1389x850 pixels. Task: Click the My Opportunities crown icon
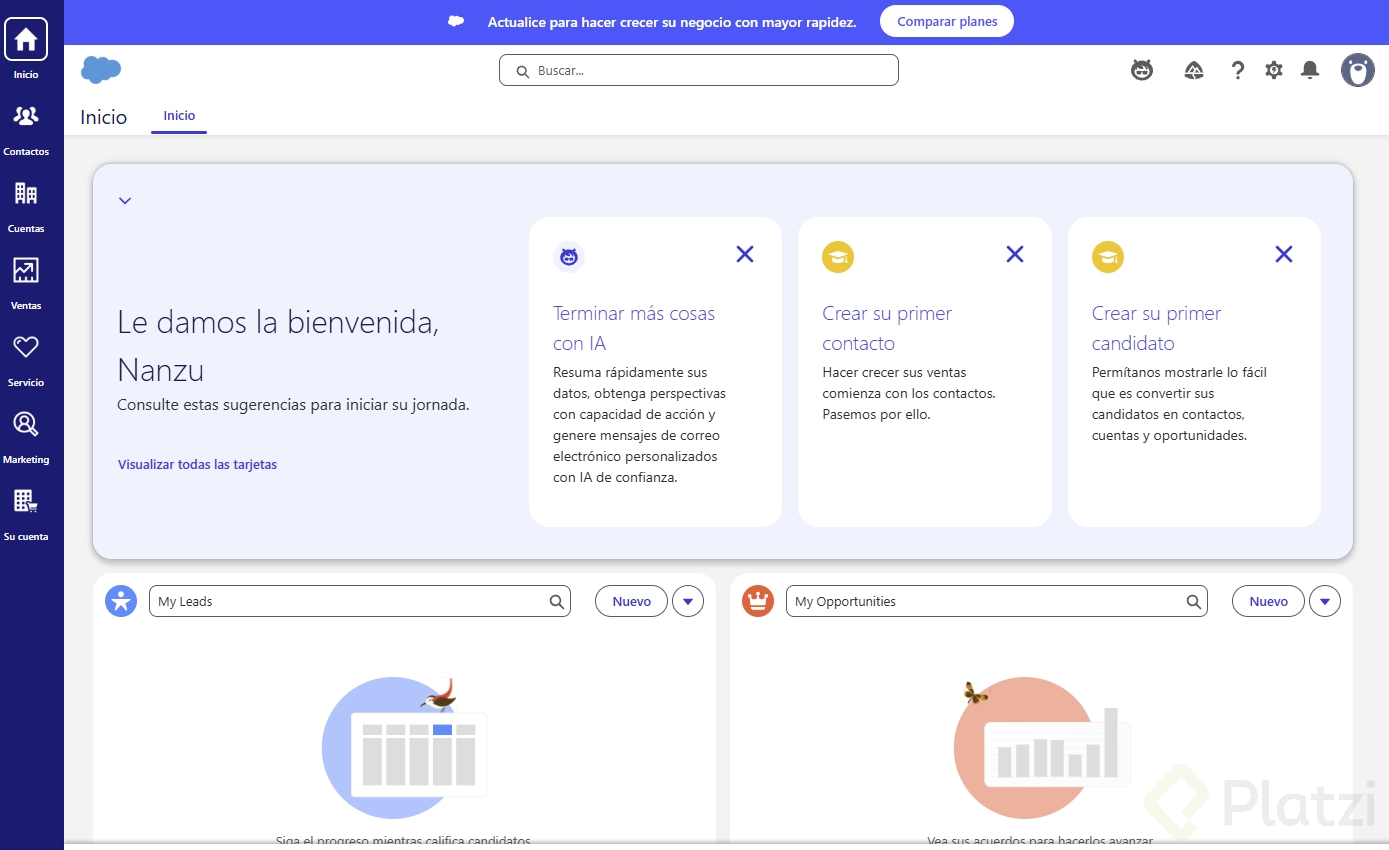tap(758, 601)
